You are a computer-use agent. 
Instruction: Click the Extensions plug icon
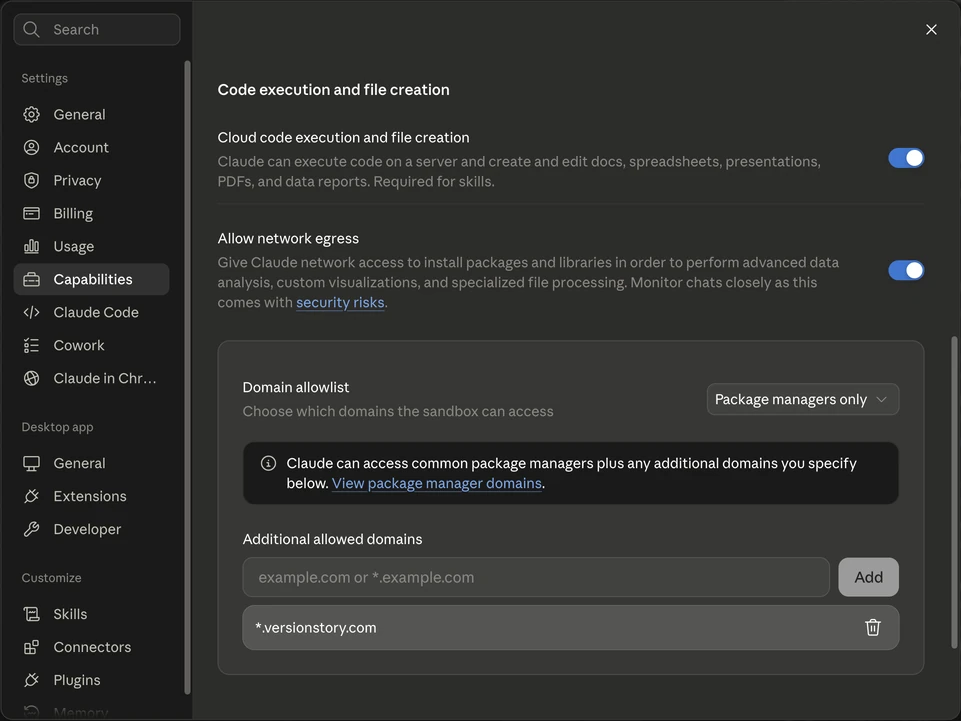[31, 497]
